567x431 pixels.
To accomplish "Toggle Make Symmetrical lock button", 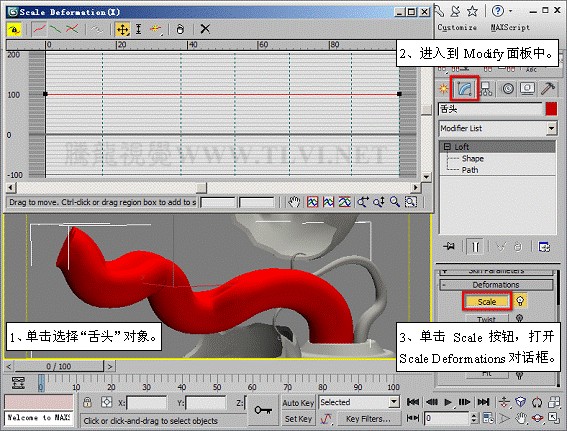I will [14, 30].
